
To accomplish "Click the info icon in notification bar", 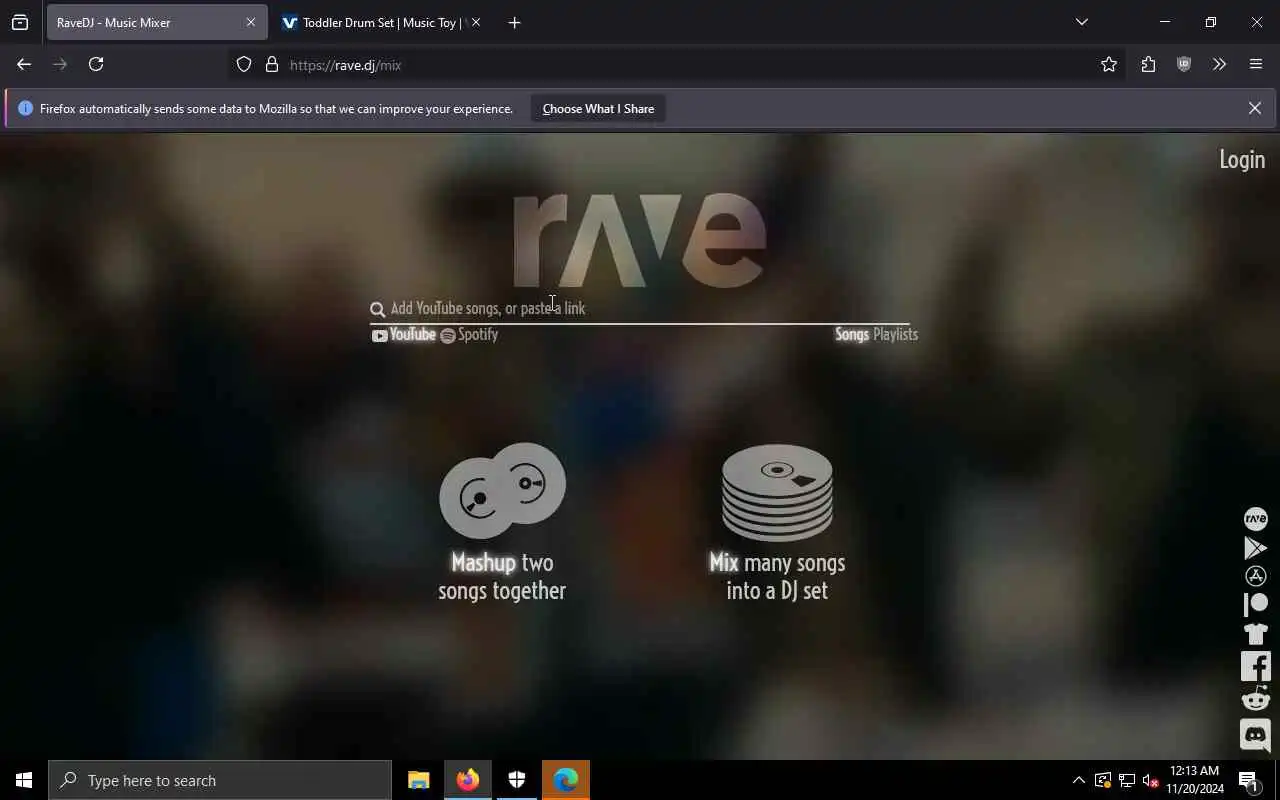I will pos(25,109).
